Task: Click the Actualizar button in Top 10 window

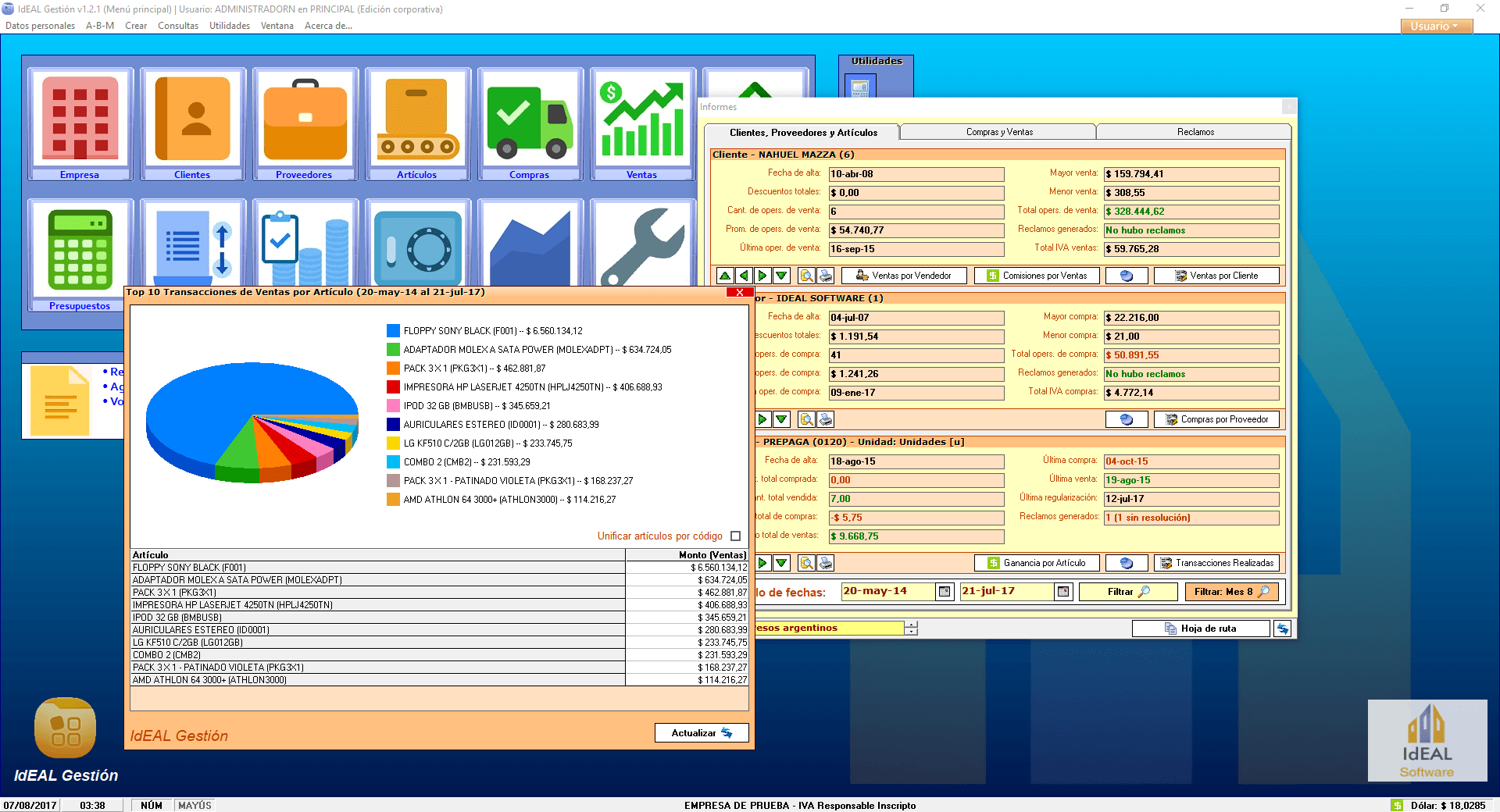Action: click(x=702, y=733)
